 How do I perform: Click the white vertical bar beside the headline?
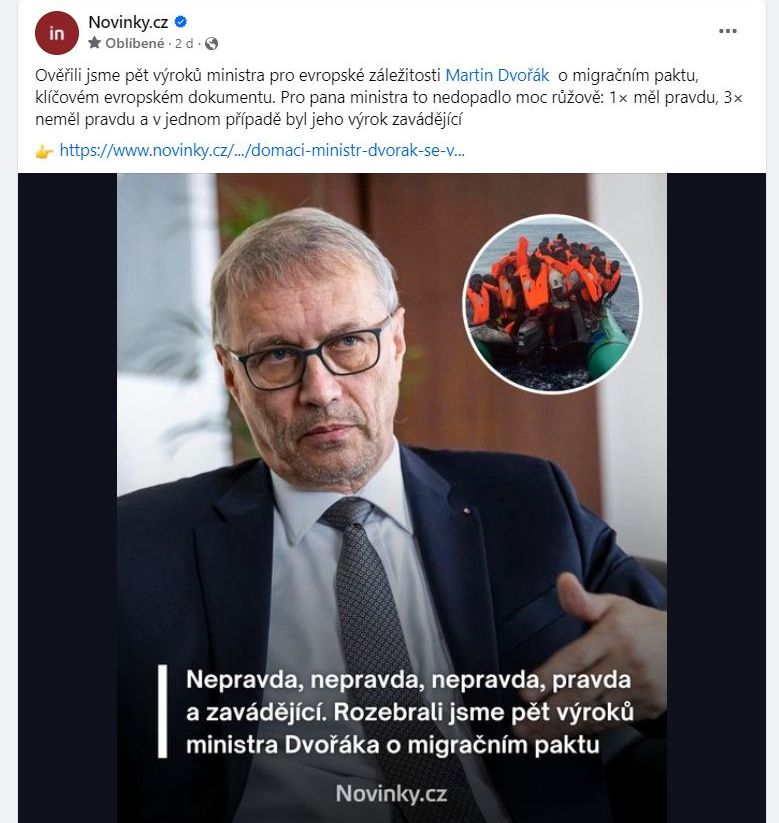click(x=163, y=711)
